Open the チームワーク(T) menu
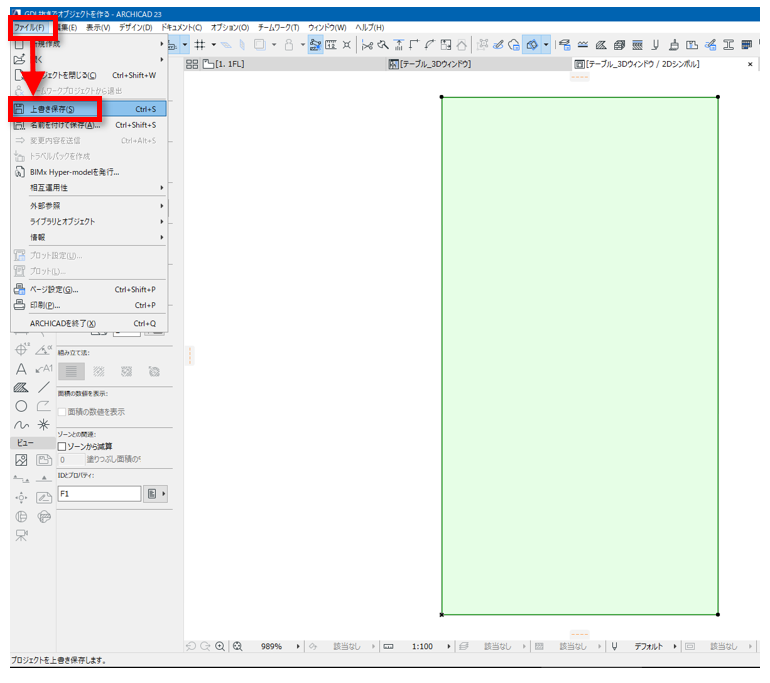Image resolution: width=770 pixels, height=683 pixels. (278, 27)
